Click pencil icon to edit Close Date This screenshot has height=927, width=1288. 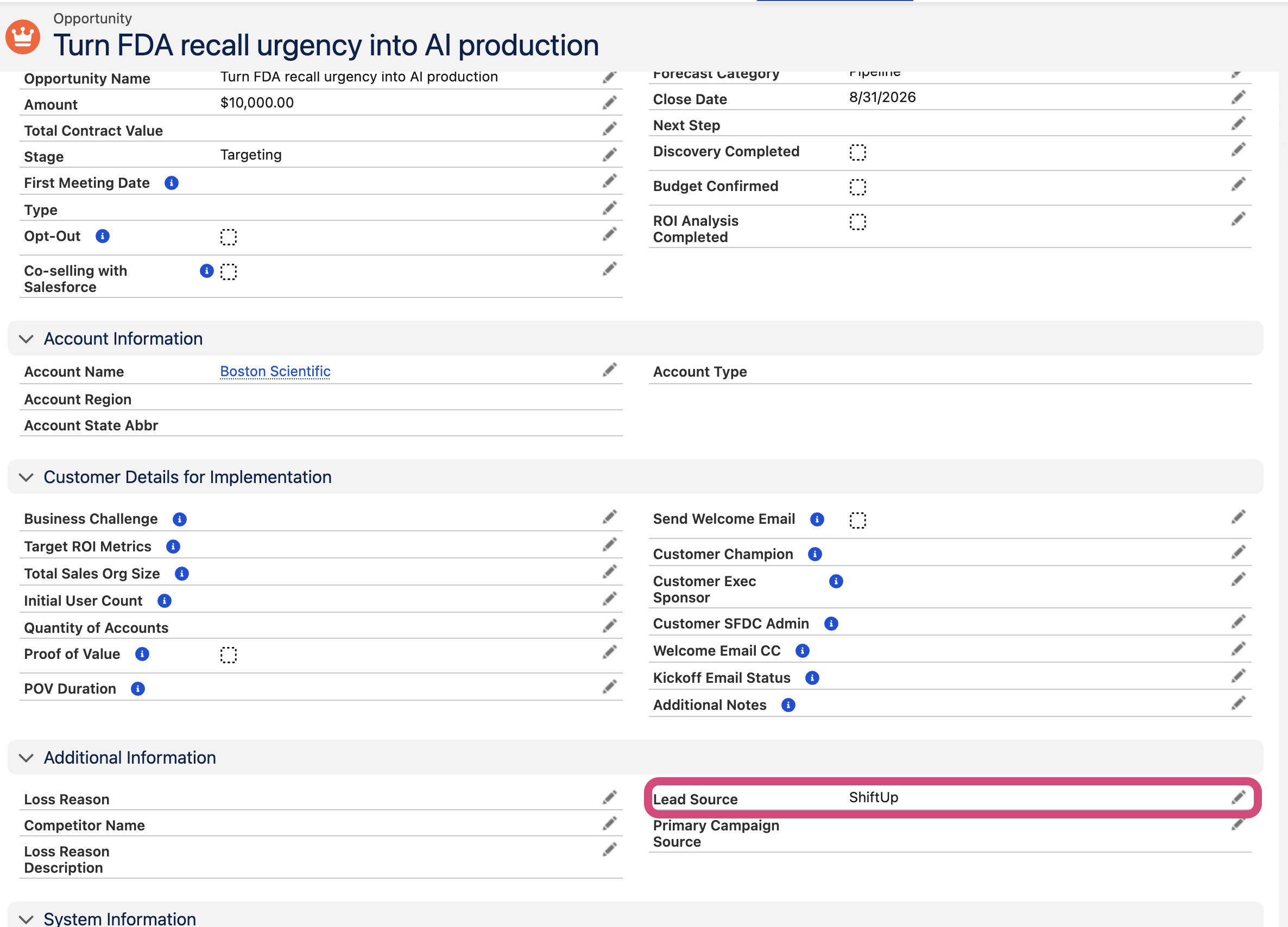click(x=1238, y=98)
